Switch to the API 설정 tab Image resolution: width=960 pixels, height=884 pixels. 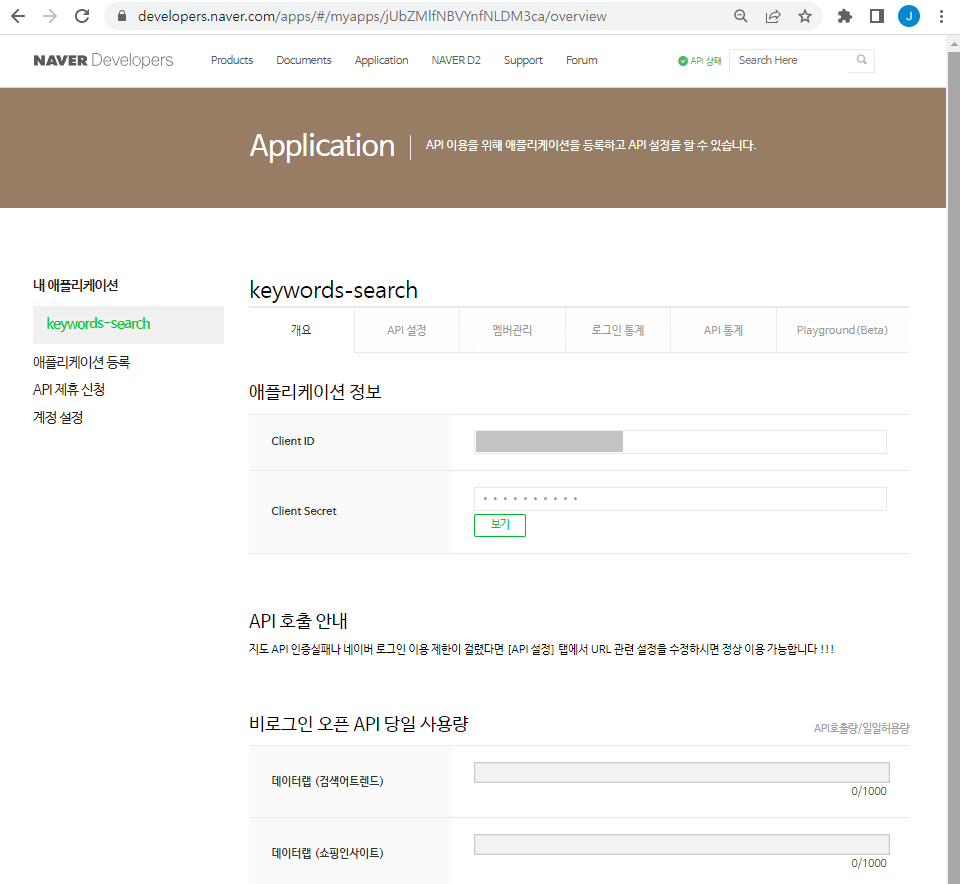click(406, 330)
